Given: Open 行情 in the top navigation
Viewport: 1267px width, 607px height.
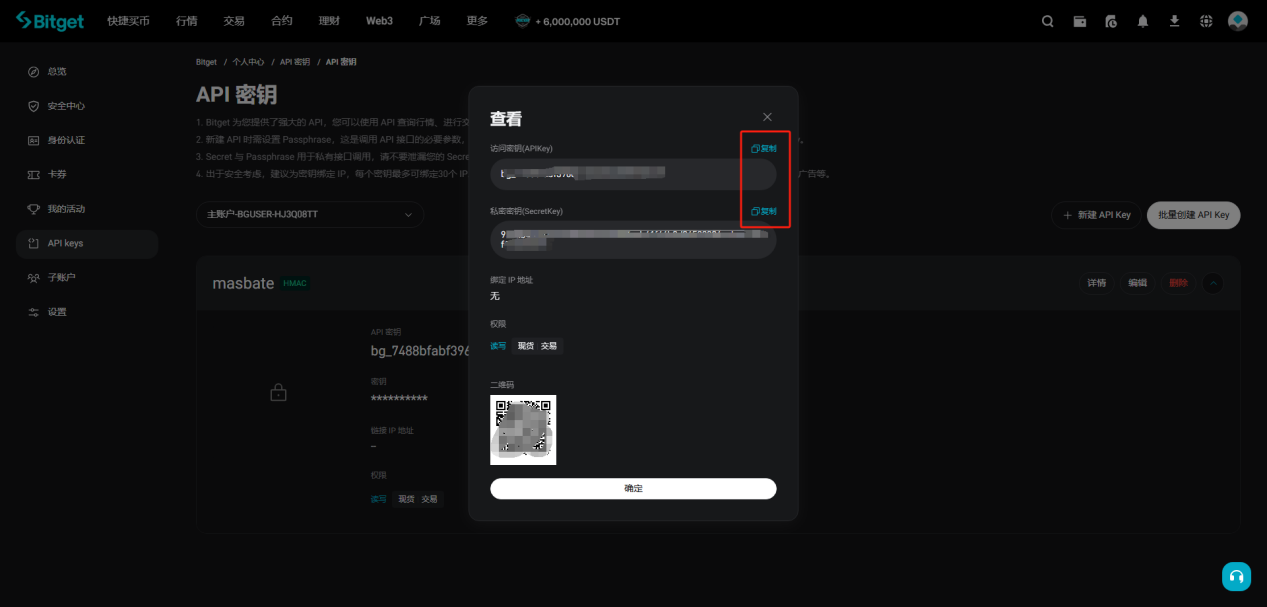Looking at the screenshot, I should tap(187, 21).
